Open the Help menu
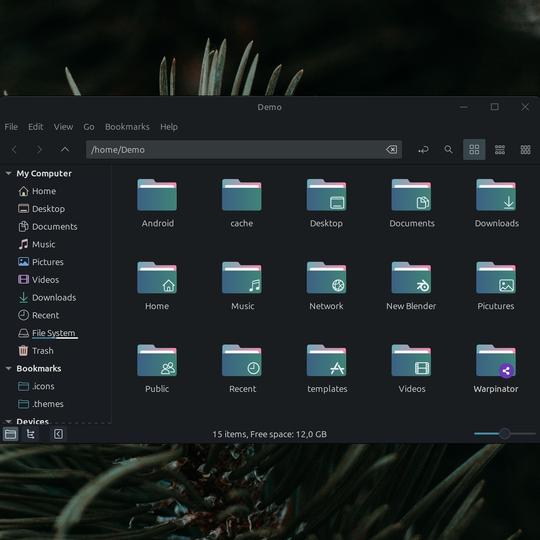Image resolution: width=540 pixels, height=540 pixels. pos(169,127)
